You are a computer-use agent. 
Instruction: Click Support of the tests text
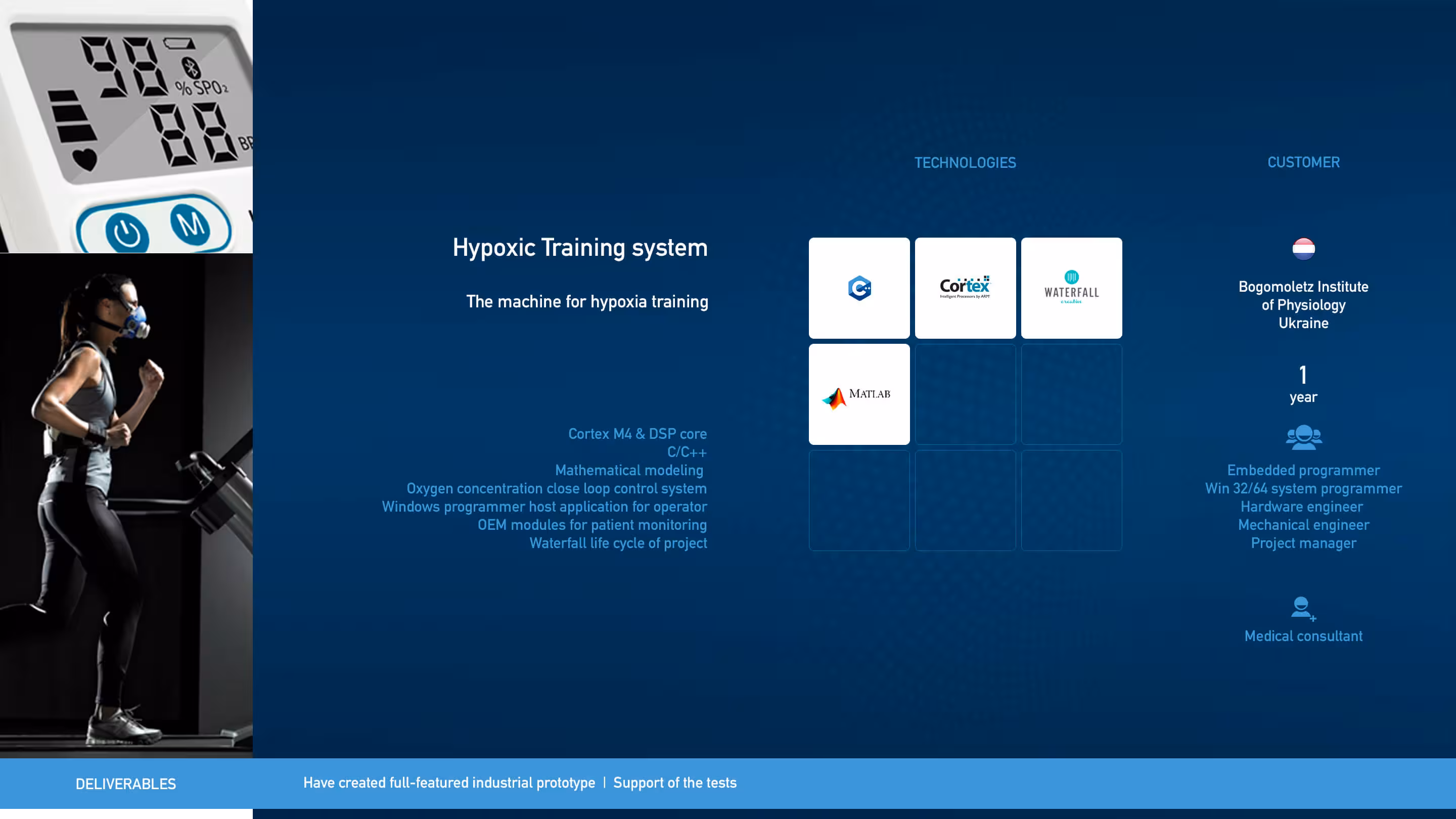pyautogui.click(x=674, y=782)
